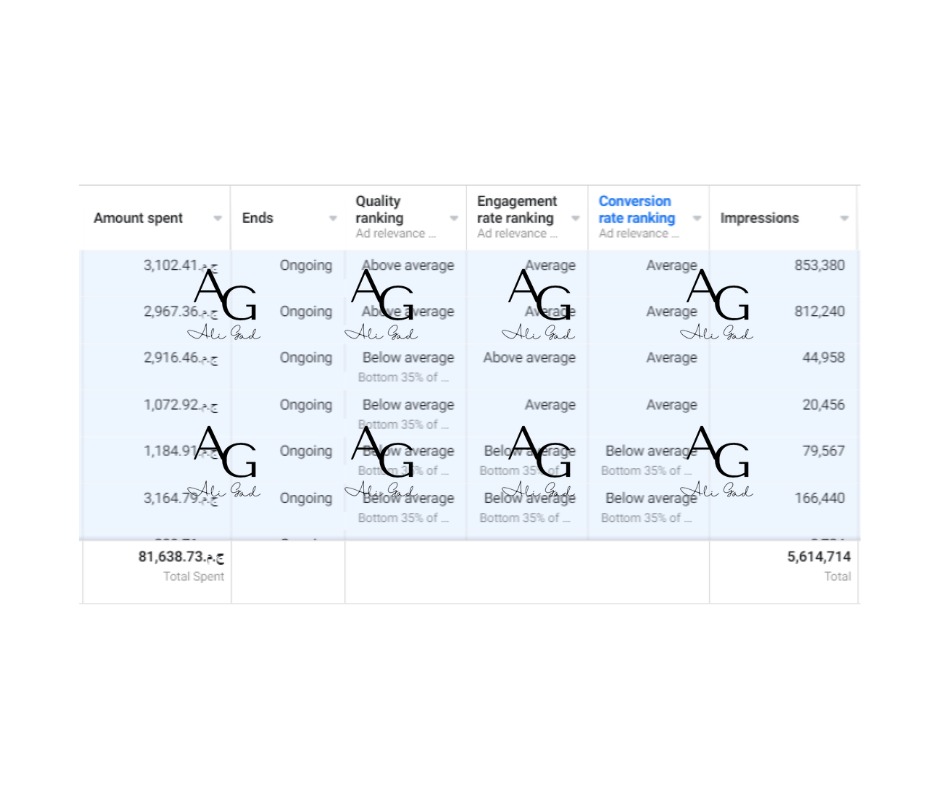
Task: Click the Engagement rate ranking header label
Action: point(516,209)
